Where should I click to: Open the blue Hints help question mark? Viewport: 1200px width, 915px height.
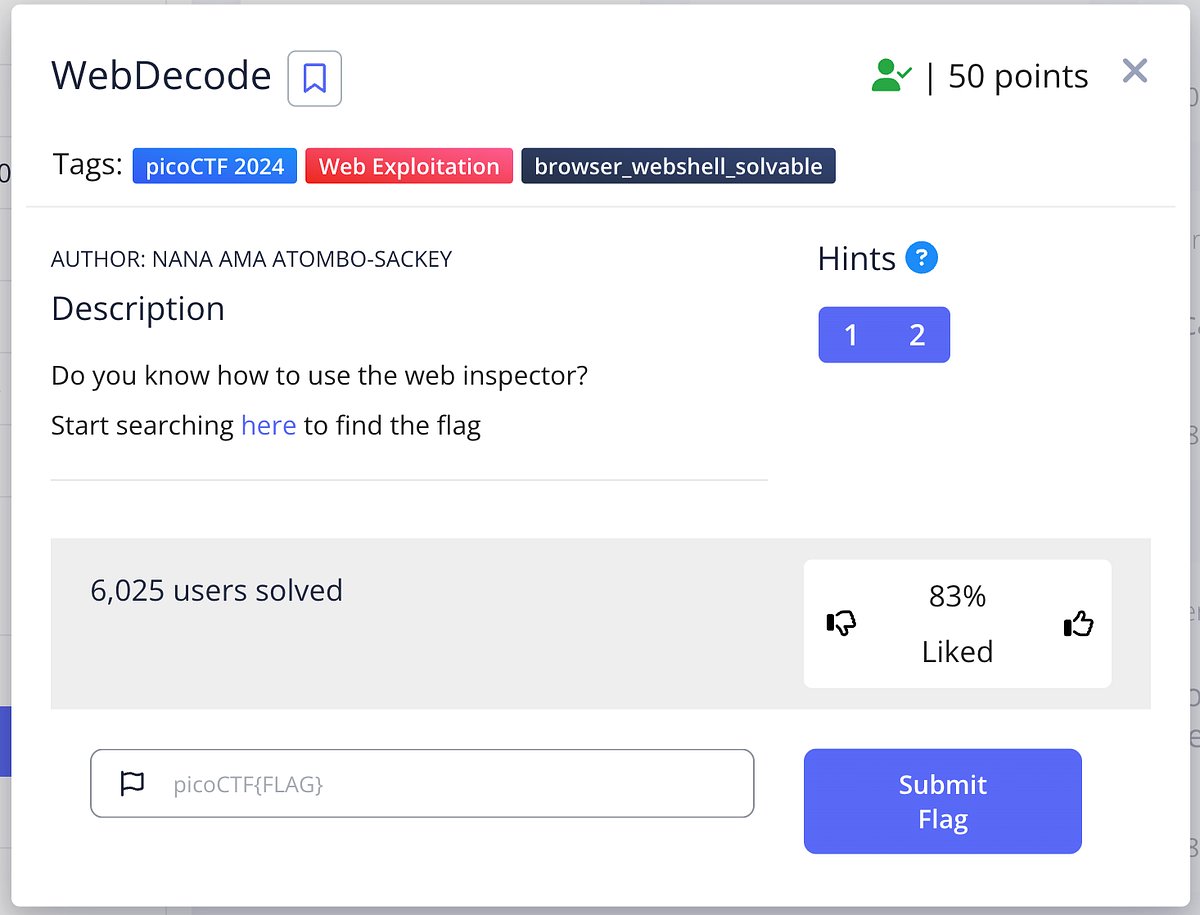click(923, 258)
